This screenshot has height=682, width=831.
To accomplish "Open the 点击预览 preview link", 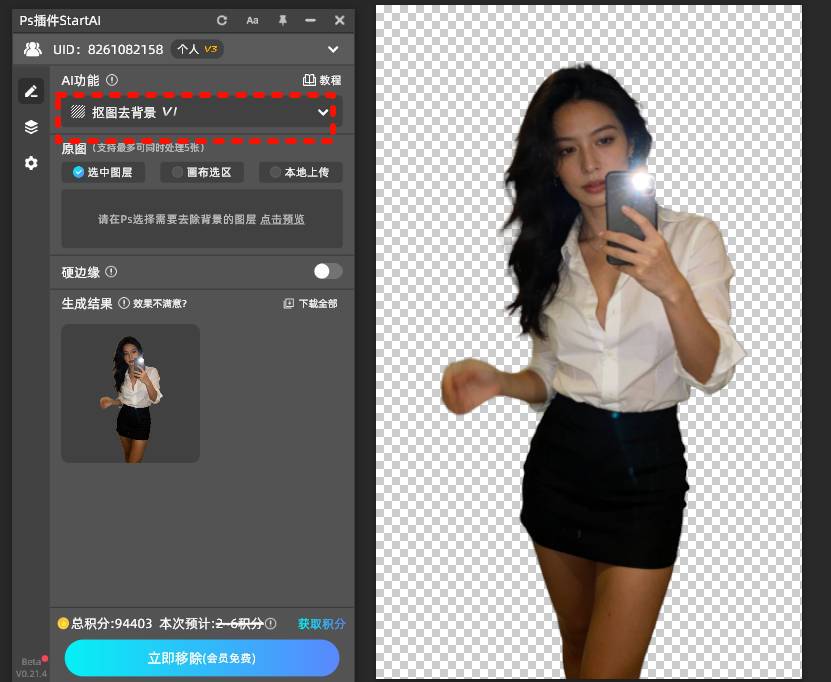I will [x=283, y=218].
